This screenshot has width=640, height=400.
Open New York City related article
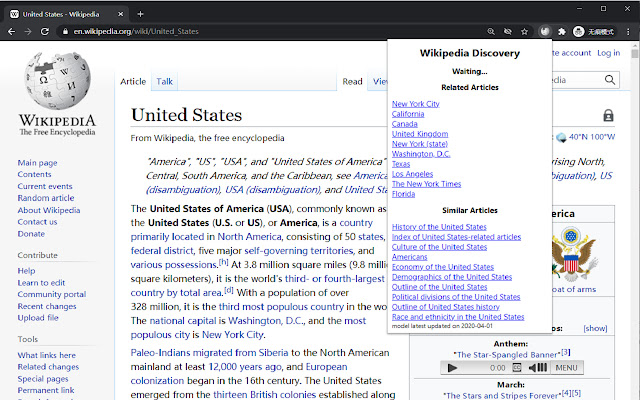pyautogui.click(x=415, y=104)
